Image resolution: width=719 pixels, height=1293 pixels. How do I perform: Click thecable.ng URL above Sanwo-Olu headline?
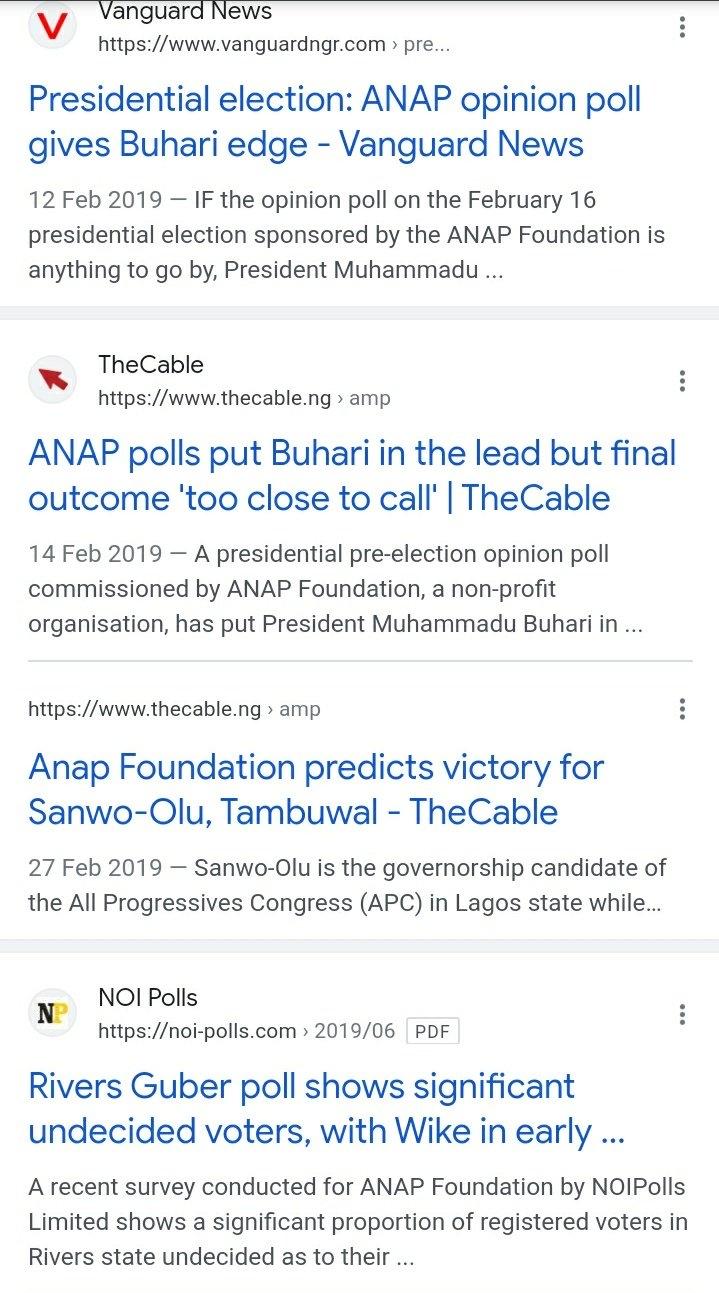(x=174, y=709)
